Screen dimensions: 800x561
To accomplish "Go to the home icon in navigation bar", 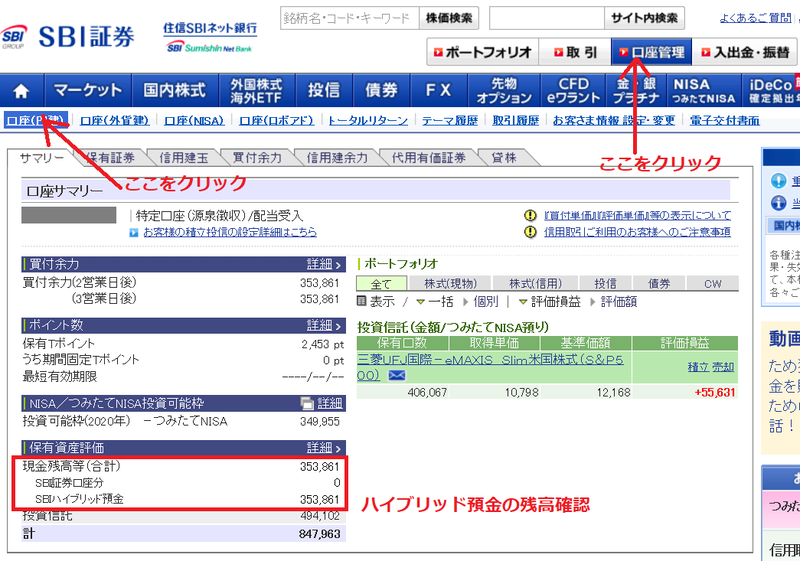I will (21, 91).
